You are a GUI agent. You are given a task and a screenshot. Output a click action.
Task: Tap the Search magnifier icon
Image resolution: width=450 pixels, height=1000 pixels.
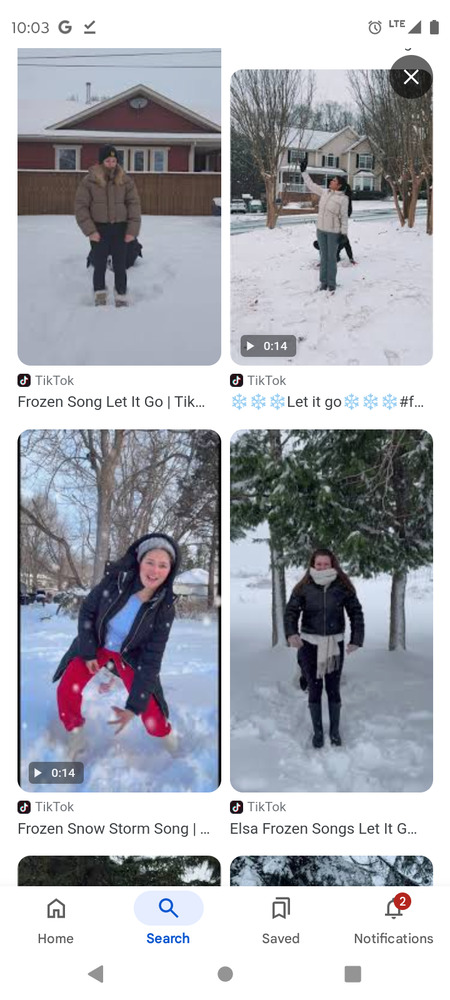pyautogui.click(x=168, y=908)
